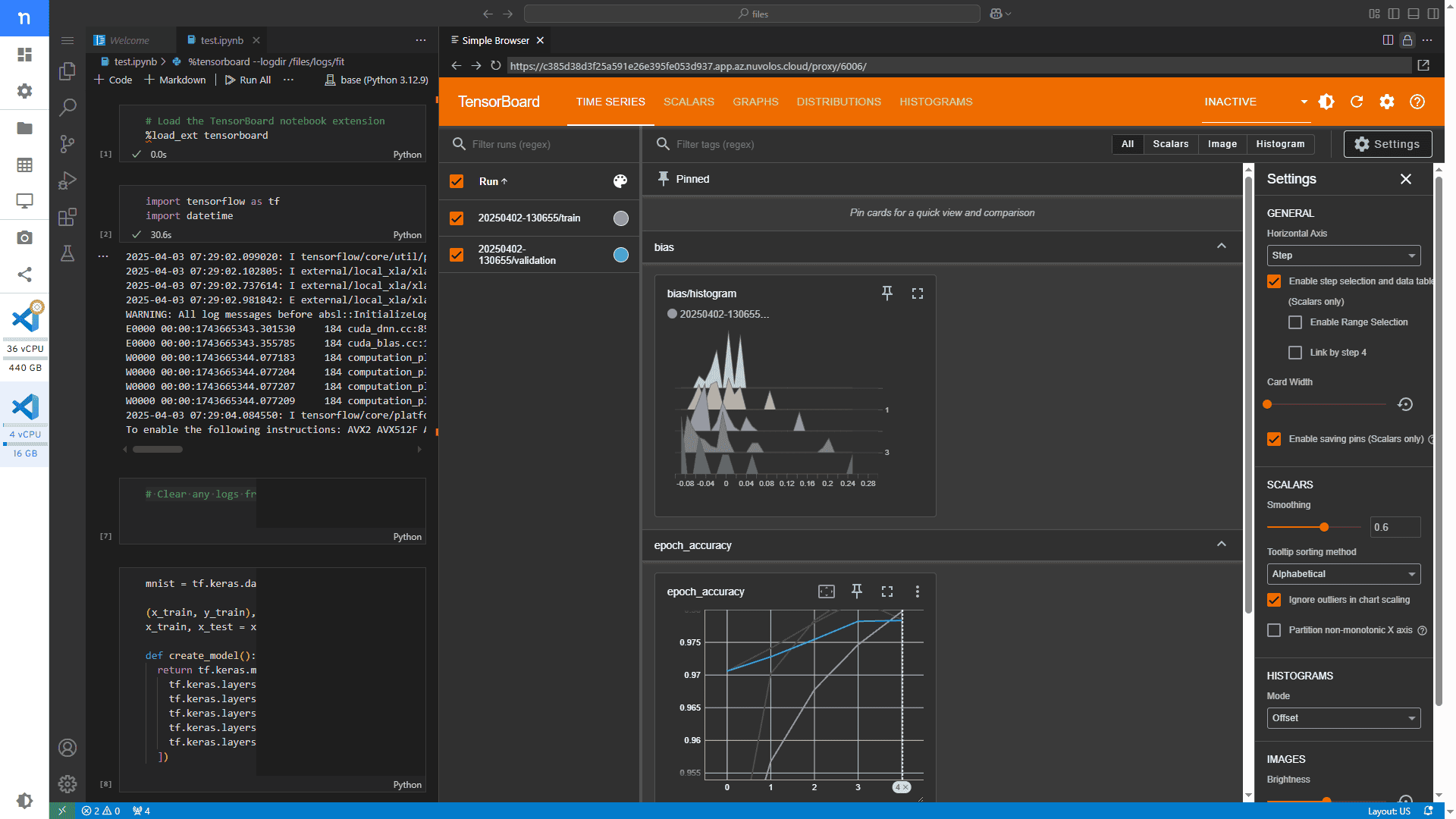Pin the epoch_accuracy card

[857, 591]
